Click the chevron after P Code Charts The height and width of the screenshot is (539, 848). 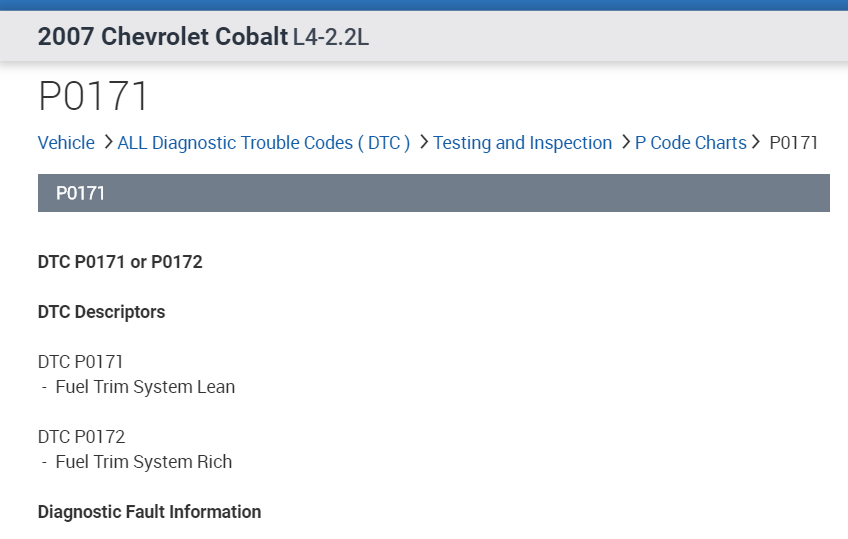(756, 142)
